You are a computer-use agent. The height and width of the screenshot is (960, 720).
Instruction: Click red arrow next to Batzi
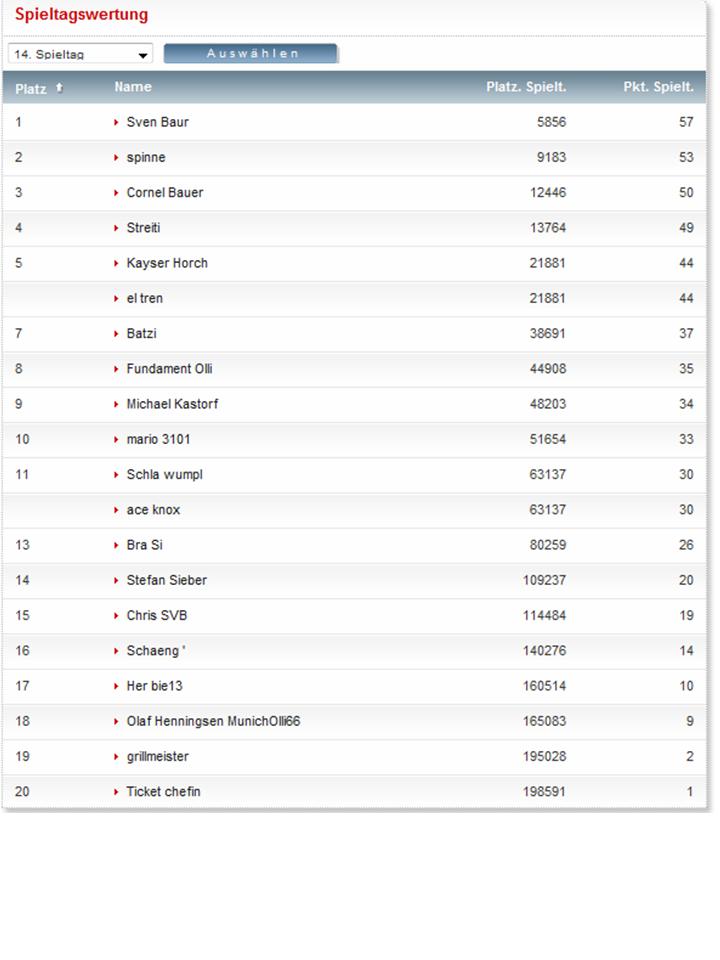tap(117, 334)
